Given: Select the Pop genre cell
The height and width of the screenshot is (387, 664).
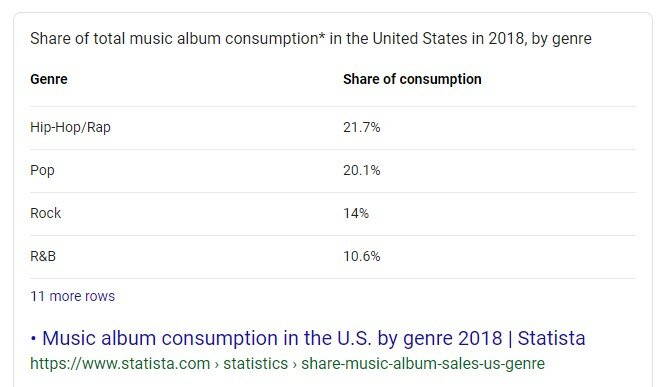Looking at the screenshot, I should [x=42, y=170].
